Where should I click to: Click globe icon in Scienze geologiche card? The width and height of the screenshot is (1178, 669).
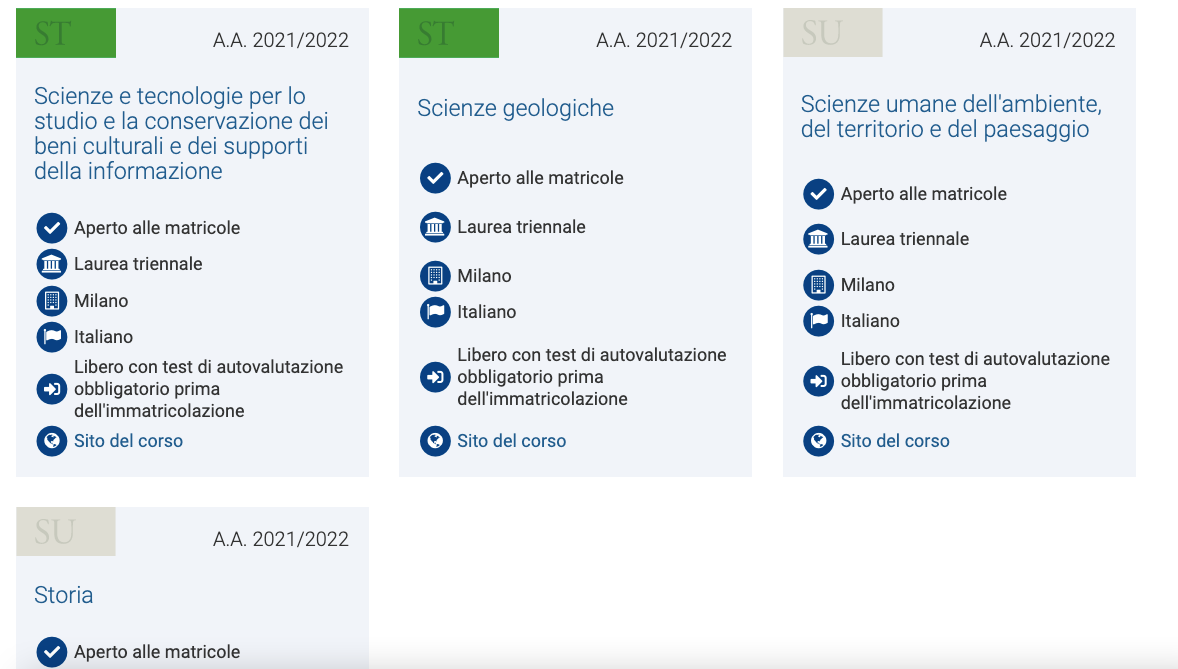435,440
